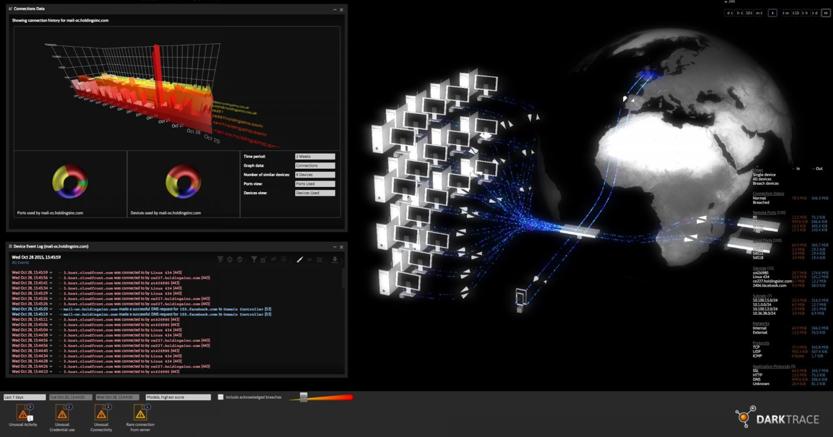Click the tall red spike in the 3D graph
This screenshot has height=437, width=833.
[x=157, y=80]
